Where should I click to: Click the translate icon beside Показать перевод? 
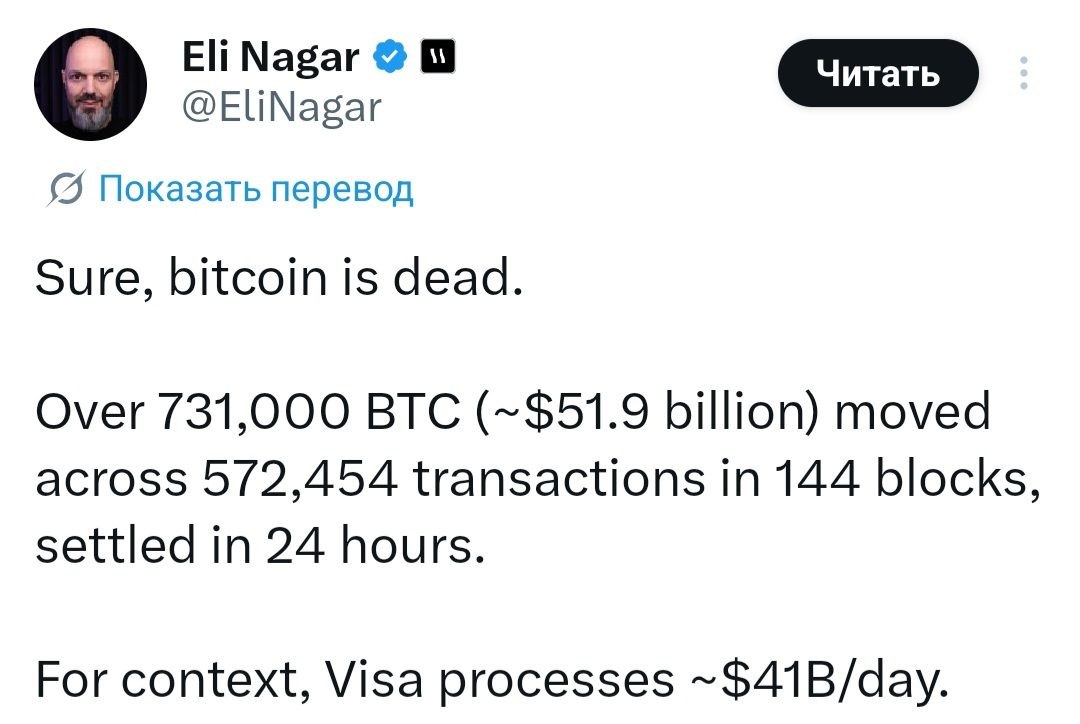coord(66,189)
